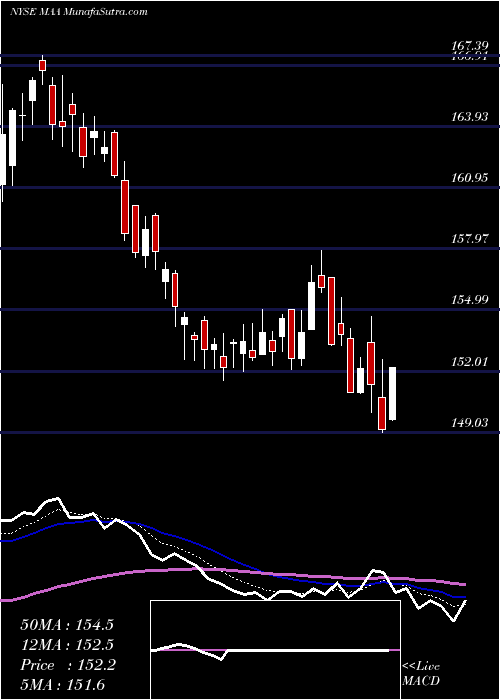Click the 12MA : 152.5 value
The width and height of the screenshot is (500, 700).
(67, 645)
